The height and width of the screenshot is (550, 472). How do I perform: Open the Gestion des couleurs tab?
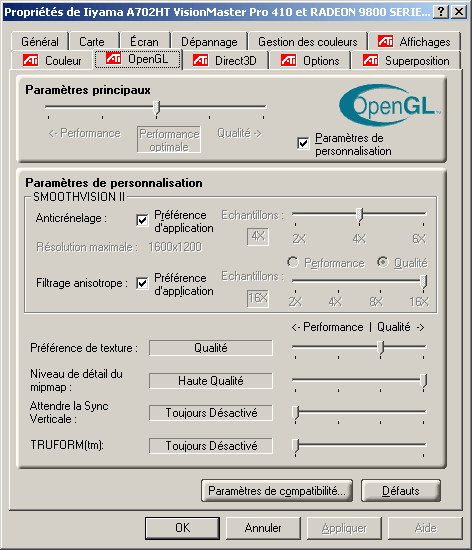[x=308, y=42]
